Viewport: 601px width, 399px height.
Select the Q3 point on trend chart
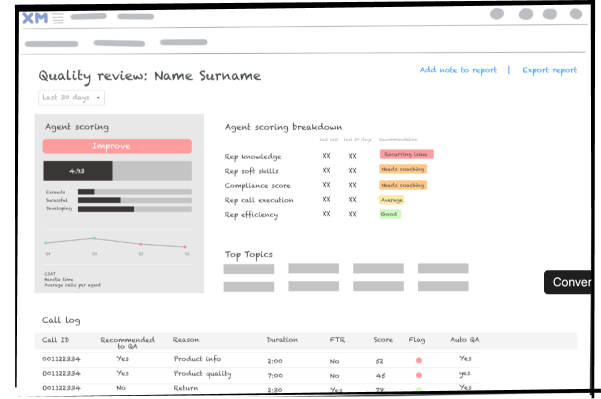click(x=94, y=238)
